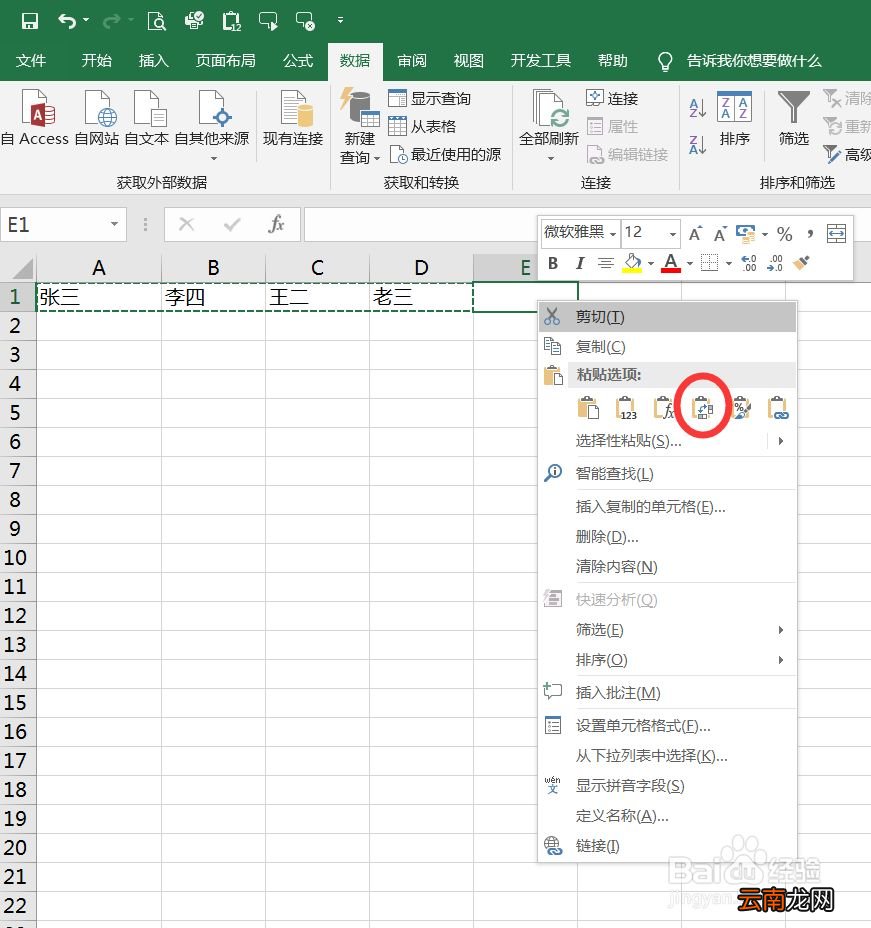Import data from web (自网站)
The height and width of the screenshot is (928, 871).
coord(98,118)
